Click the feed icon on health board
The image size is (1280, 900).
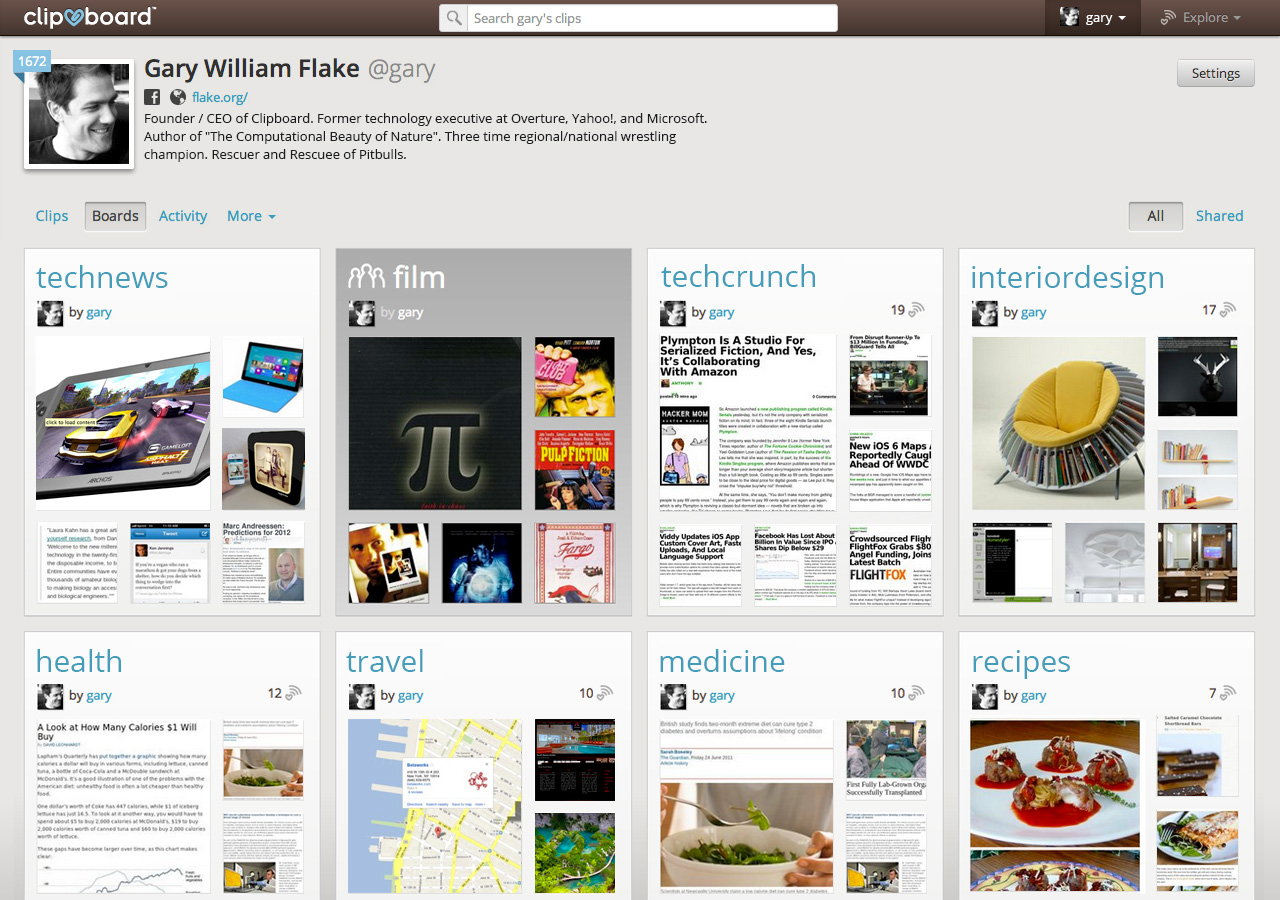pyautogui.click(x=294, y=693)
